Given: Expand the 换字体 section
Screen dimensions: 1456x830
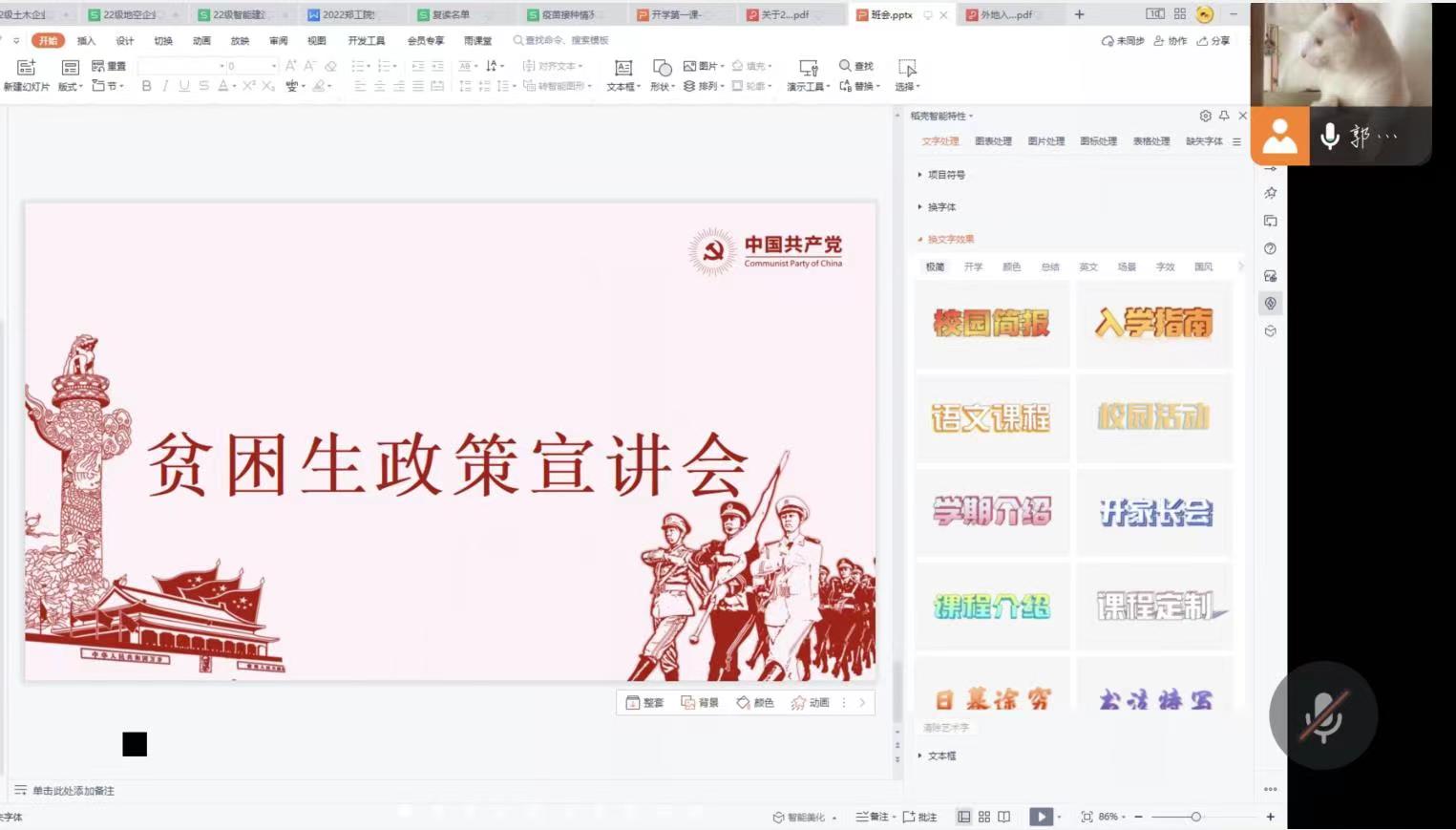Looking at the screenshot, I should point(940,207).
